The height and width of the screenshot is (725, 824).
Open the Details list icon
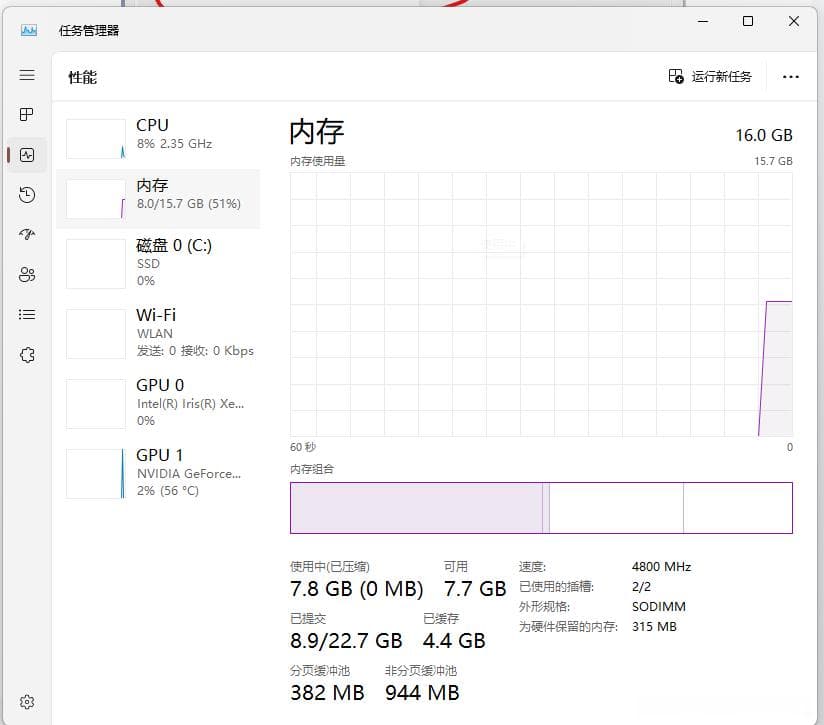point(27,315)
